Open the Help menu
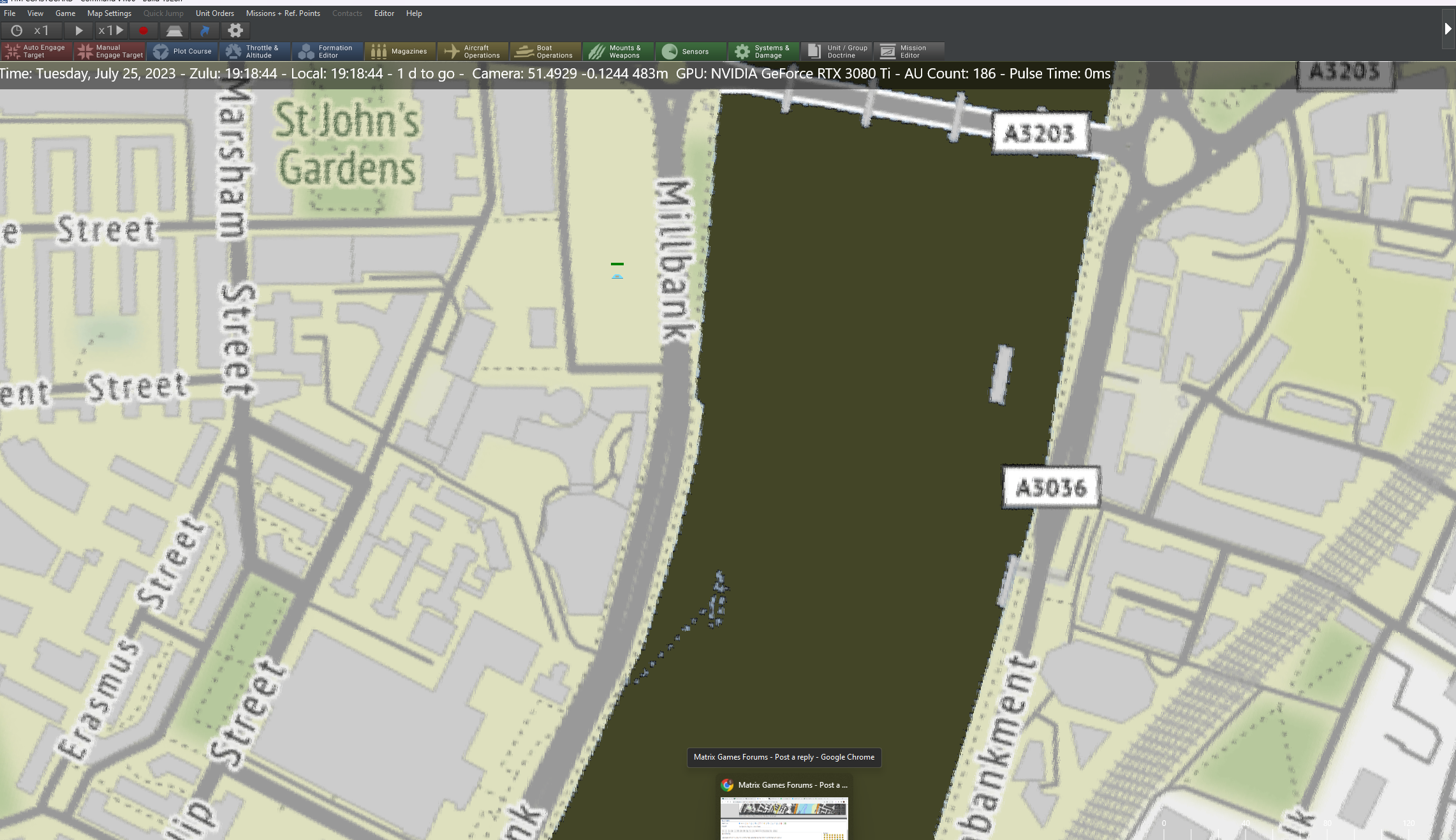 coord(414,13)
